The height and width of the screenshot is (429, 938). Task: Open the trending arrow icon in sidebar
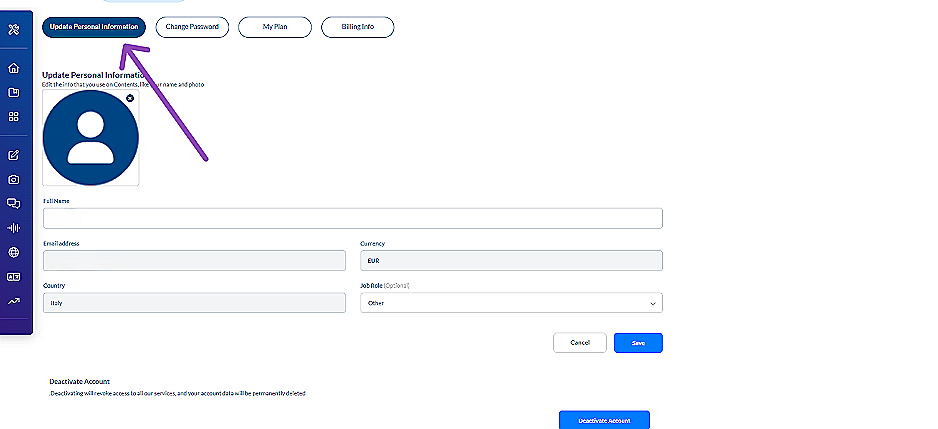14,301
